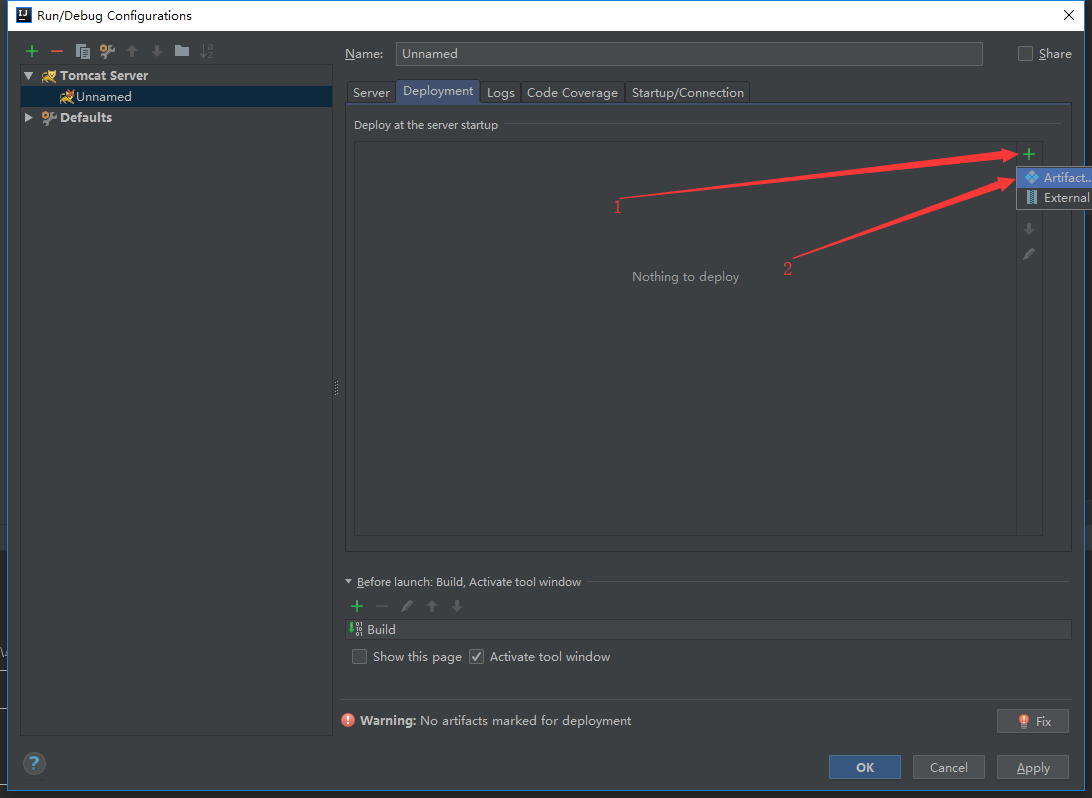
Task: Switch to the Server tab
Action: click(x=371, y=93)
